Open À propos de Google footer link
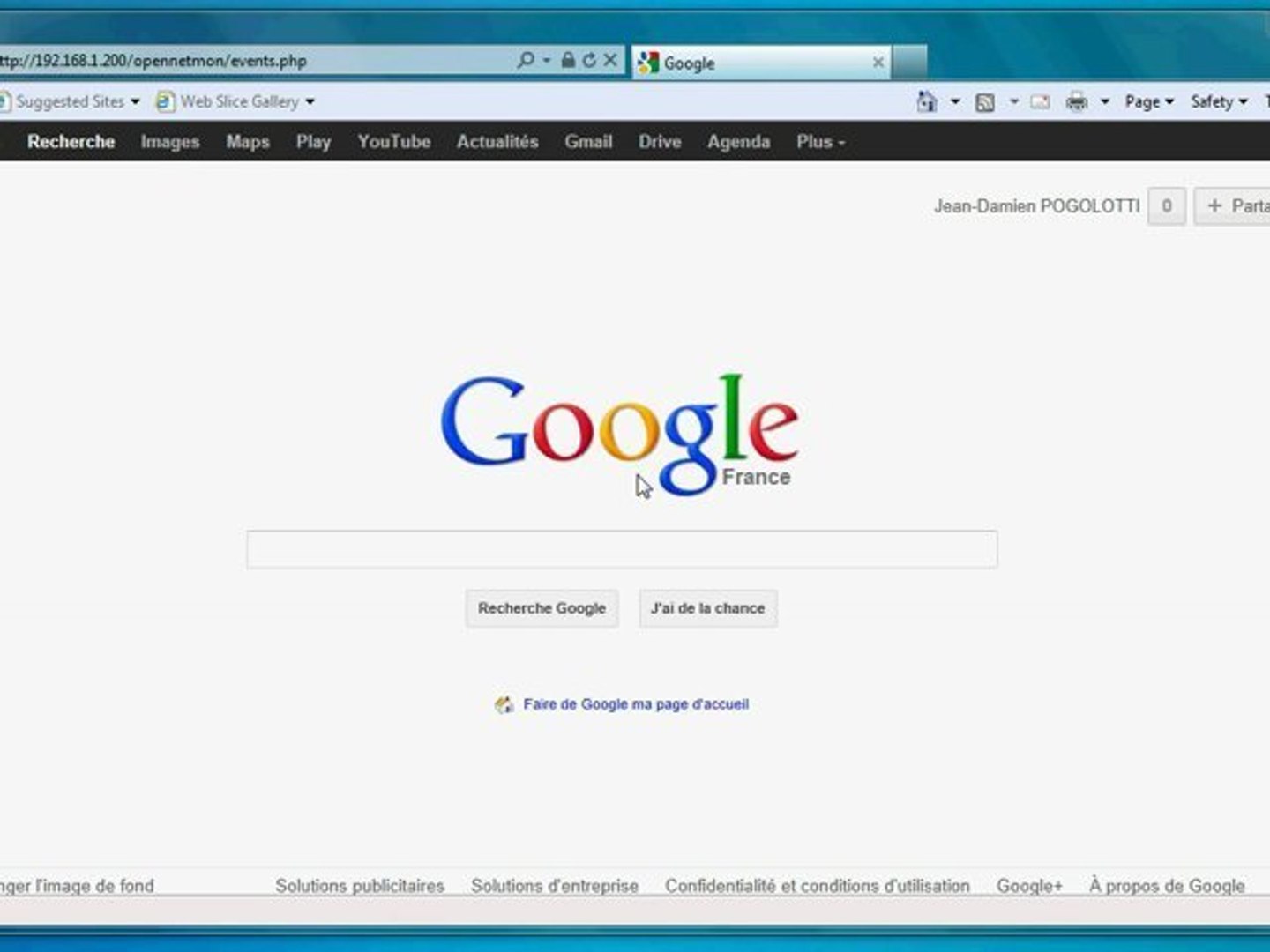The image size is (1270, 952). click(x=1167, y=885)
